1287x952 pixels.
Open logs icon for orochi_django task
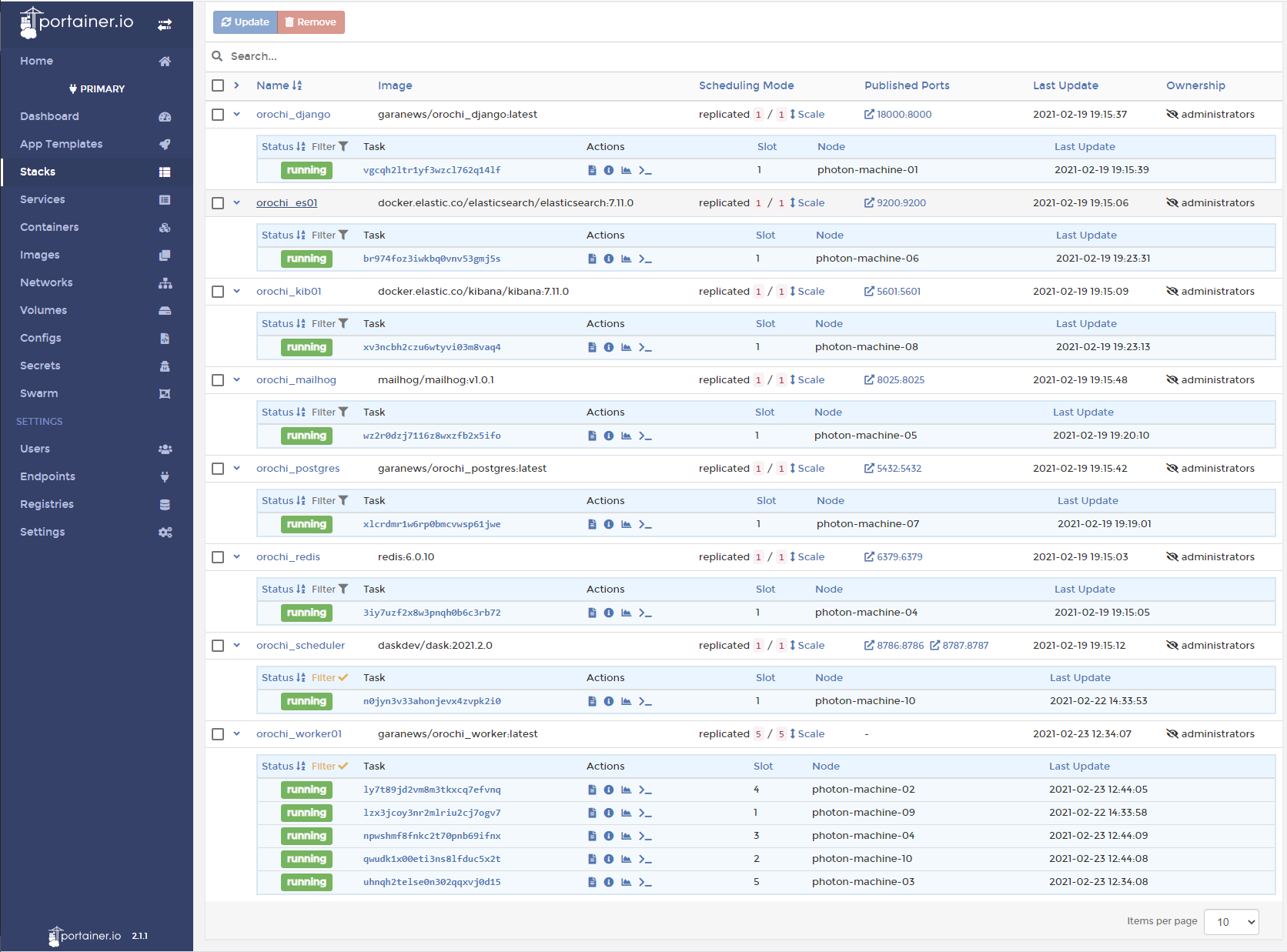[592, 170]
